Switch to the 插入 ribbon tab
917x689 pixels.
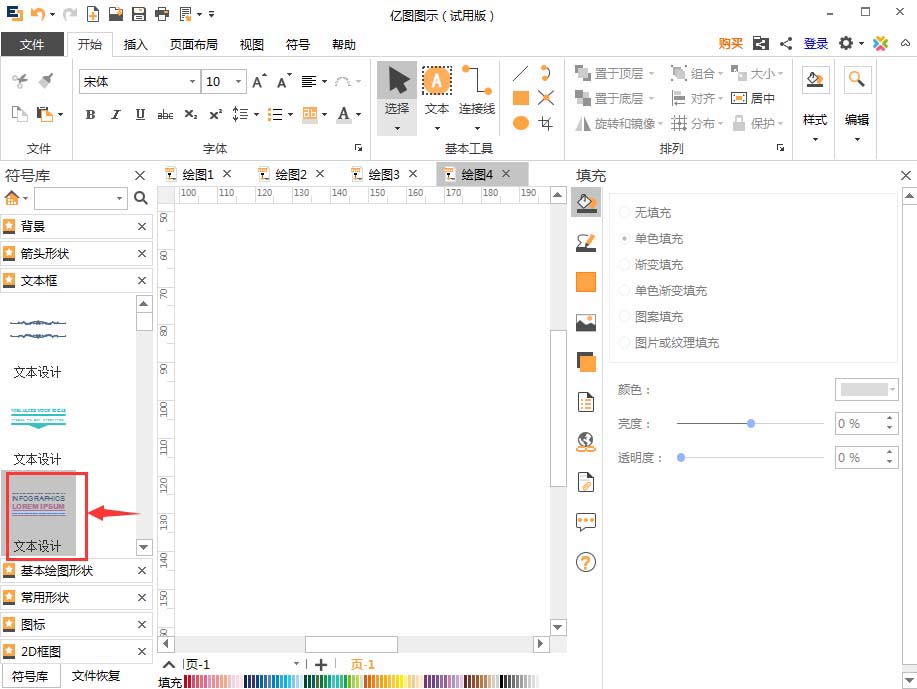135,44
